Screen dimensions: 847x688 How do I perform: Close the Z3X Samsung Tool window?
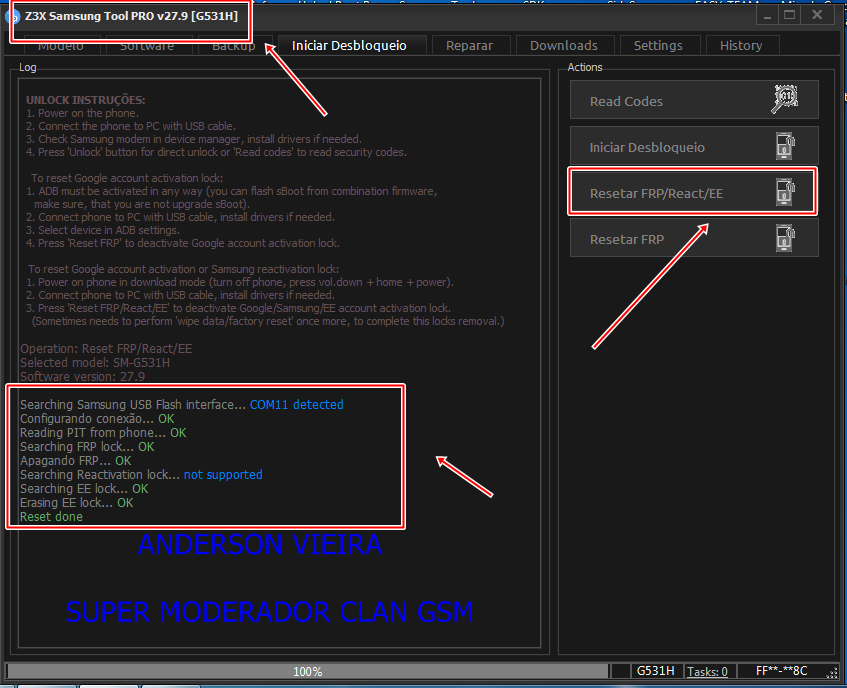tap(817, 15)
